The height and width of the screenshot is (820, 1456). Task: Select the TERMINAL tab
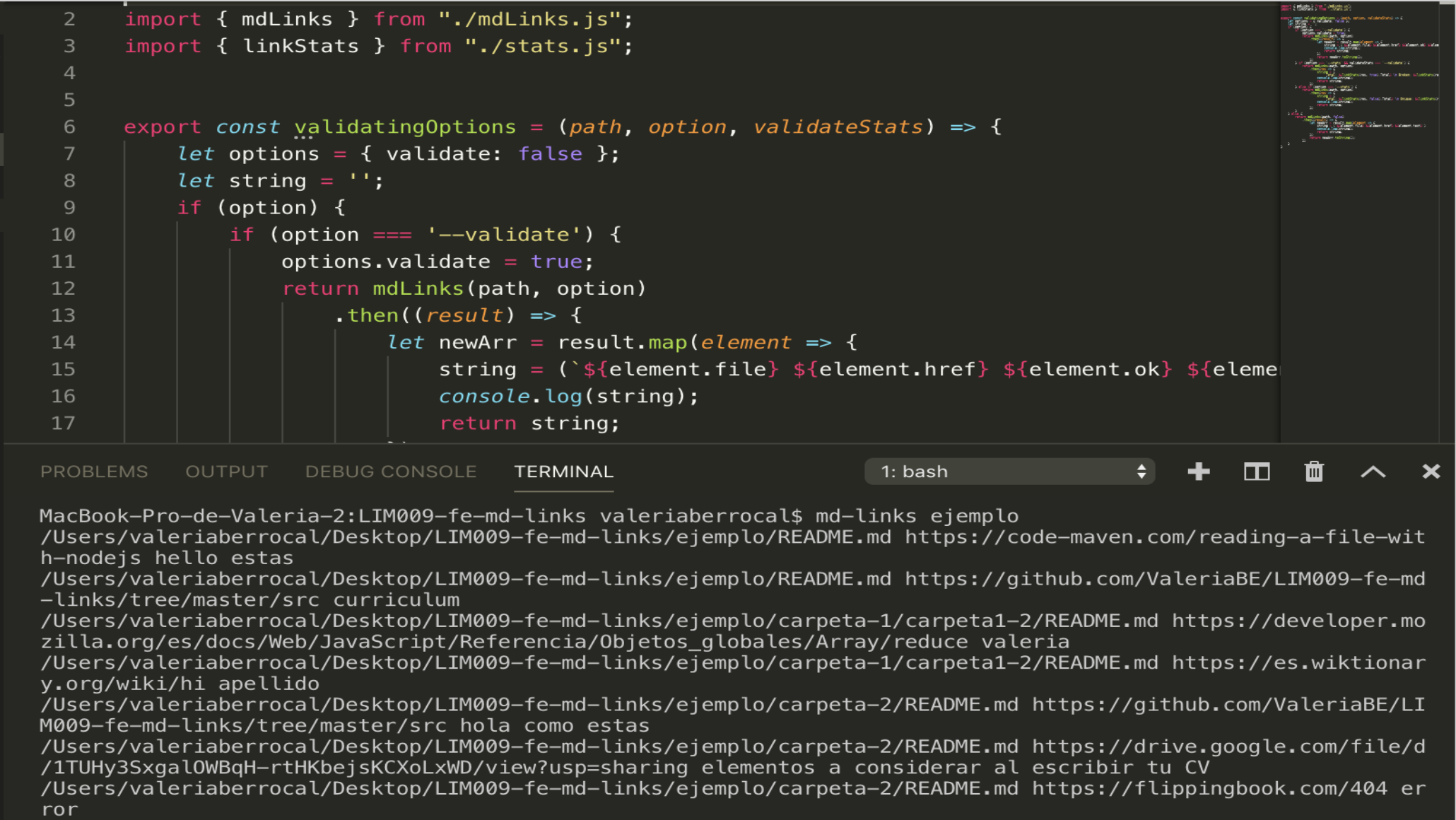point(563,471)
